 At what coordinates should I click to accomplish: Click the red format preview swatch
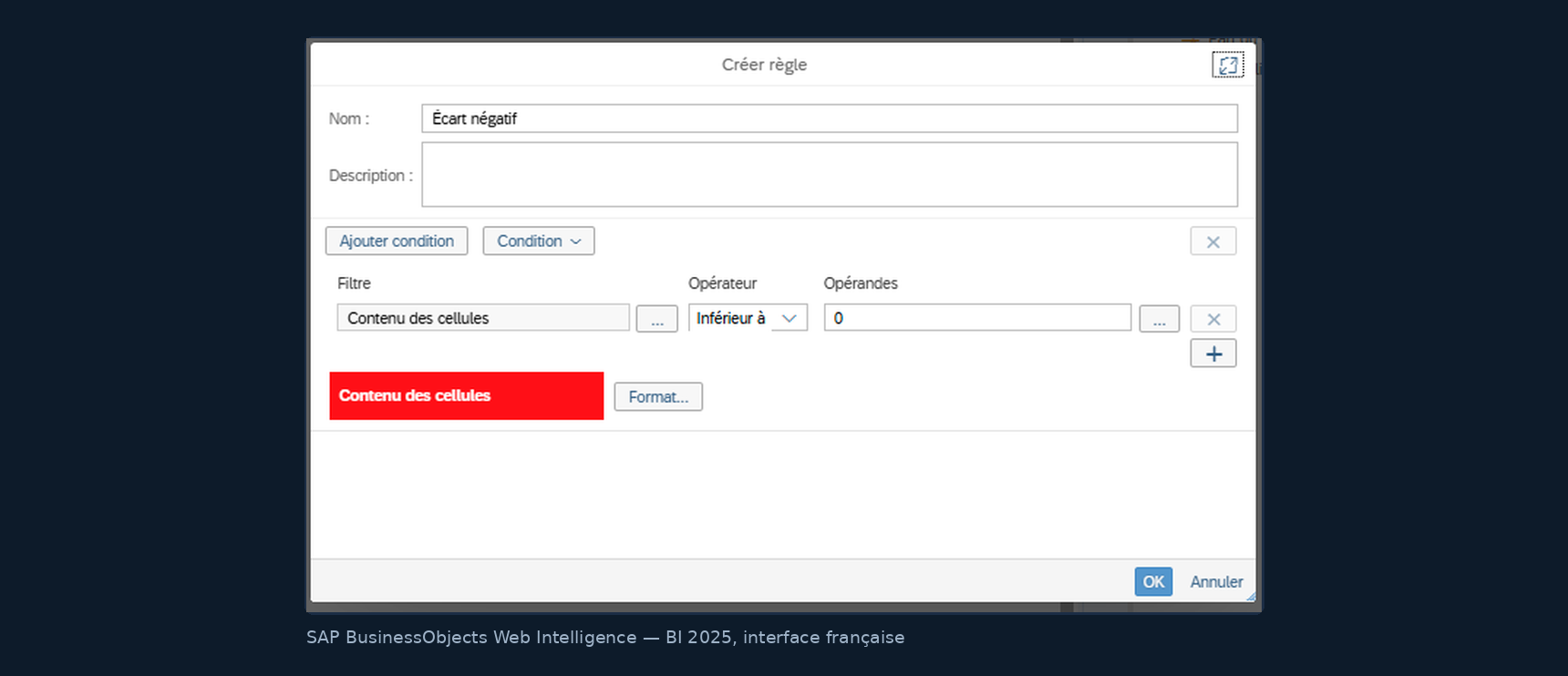[467, 395]
